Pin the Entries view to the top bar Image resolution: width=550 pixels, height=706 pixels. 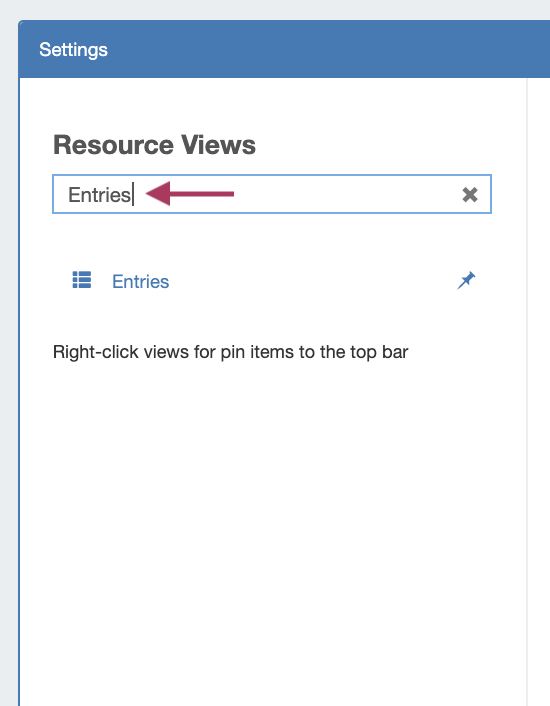click(x=466, y=281)
